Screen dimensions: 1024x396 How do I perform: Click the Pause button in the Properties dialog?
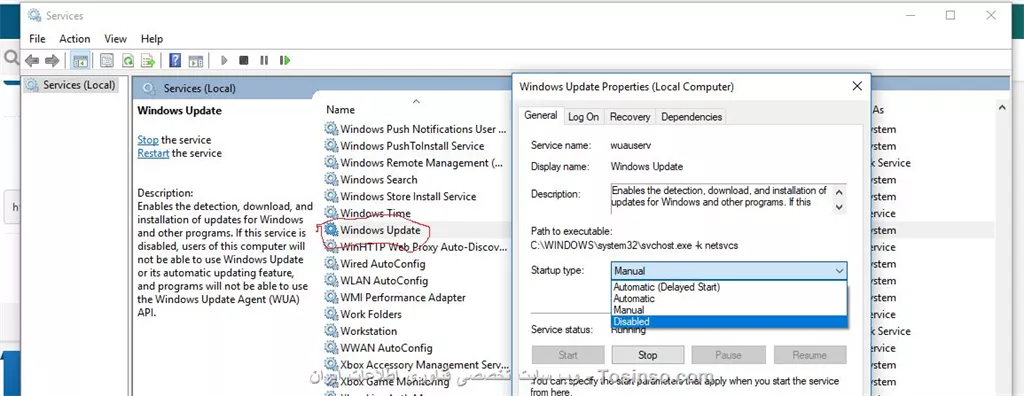tap(728, 355)
